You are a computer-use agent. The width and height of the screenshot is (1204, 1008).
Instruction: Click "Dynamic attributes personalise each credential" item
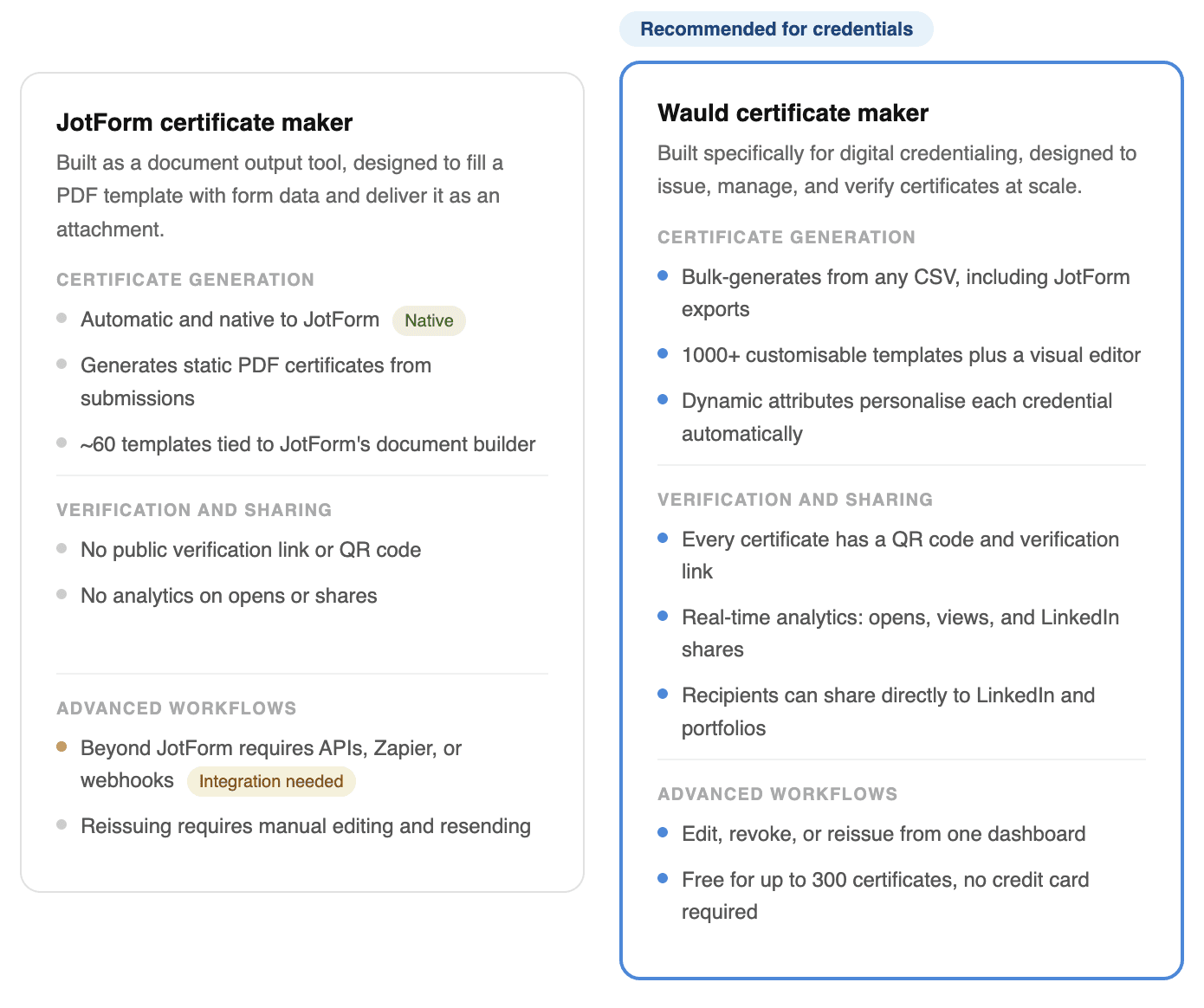click(x=897, y=417)
